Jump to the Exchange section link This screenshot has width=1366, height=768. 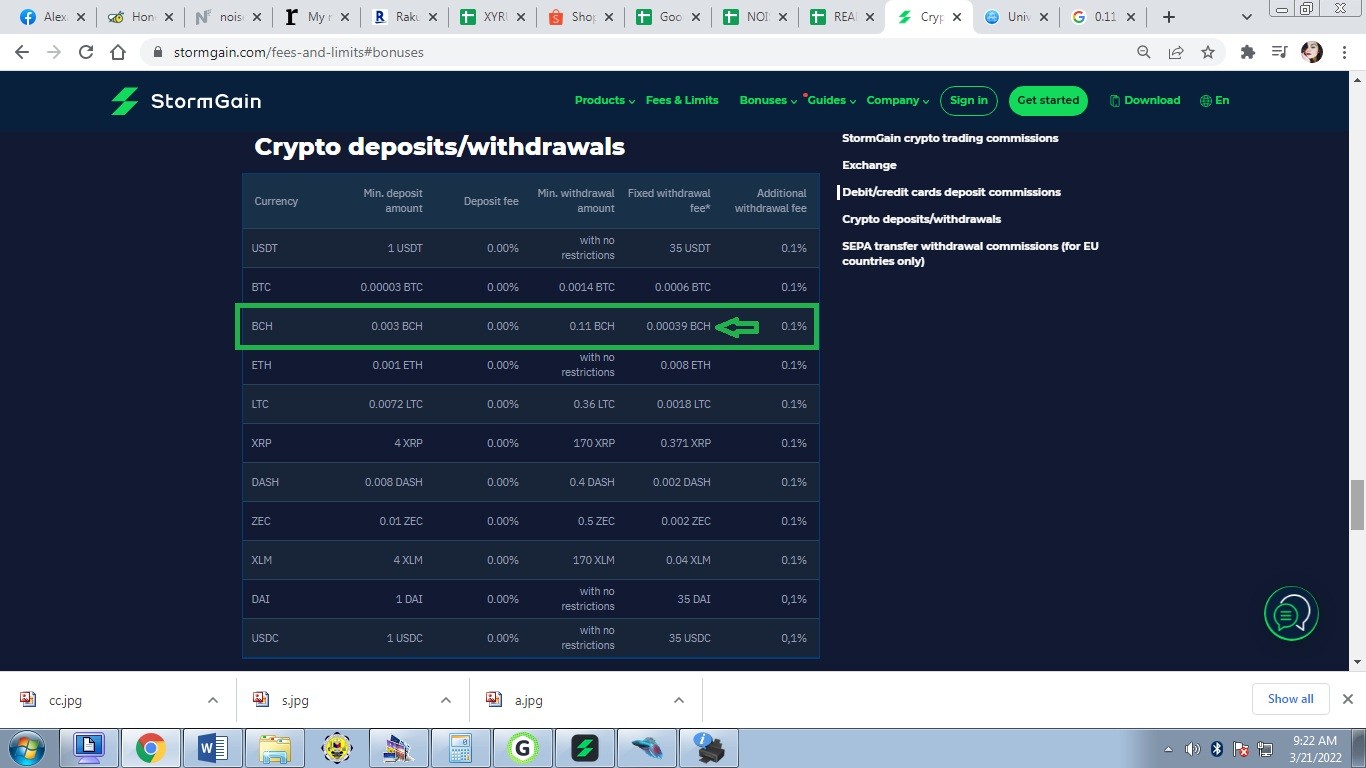869,165
